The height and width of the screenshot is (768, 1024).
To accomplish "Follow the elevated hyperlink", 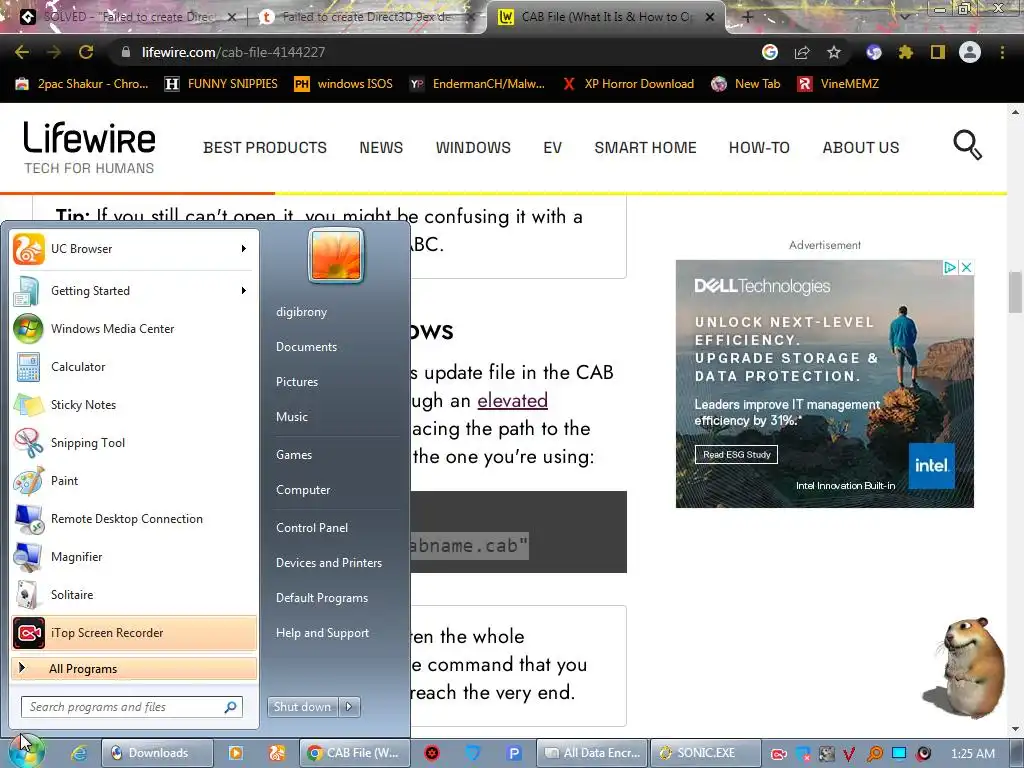I will [x=512, y=400].
